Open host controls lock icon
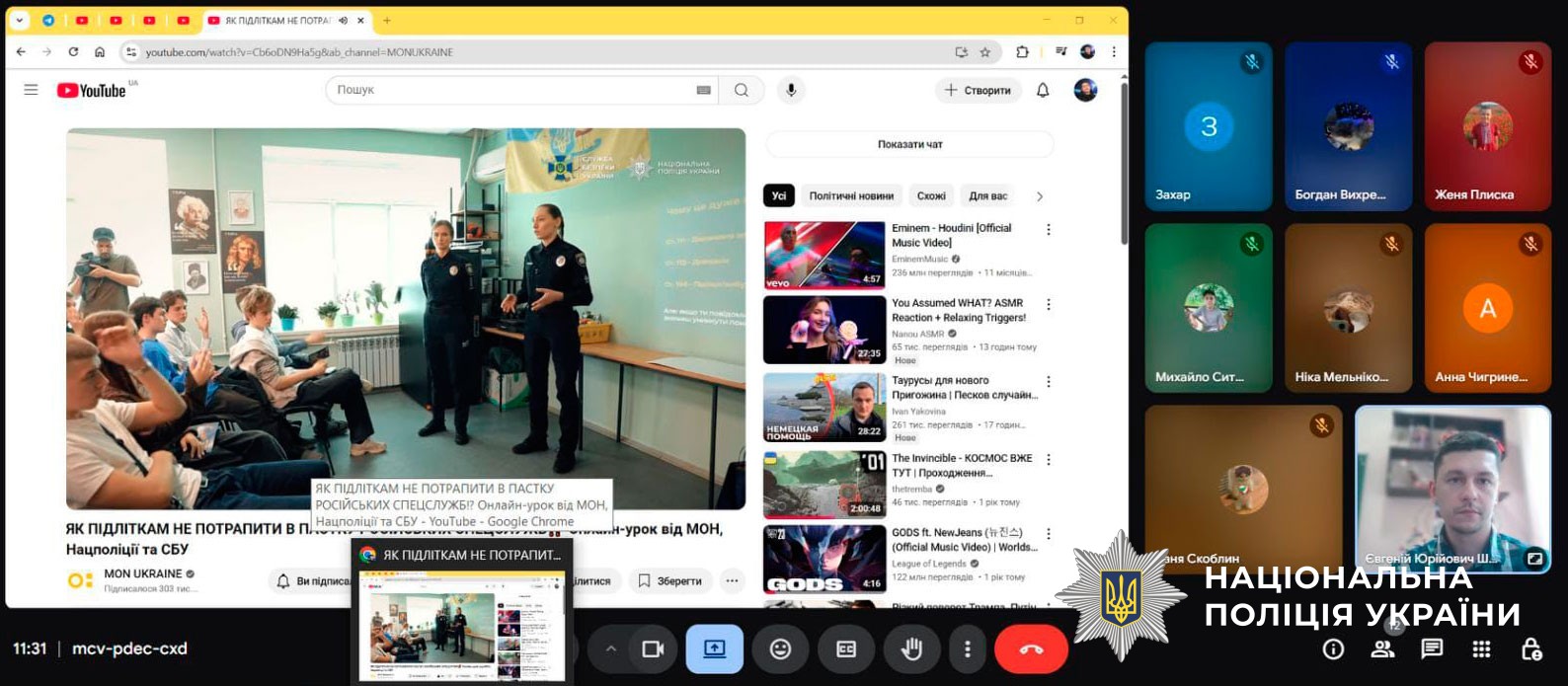Image resolution: width=1568 pixels, height=686 pixels. (1531, 648)
